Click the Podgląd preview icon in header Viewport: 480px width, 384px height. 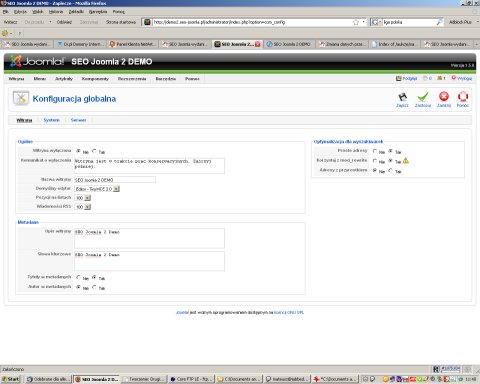pos(398,78)
